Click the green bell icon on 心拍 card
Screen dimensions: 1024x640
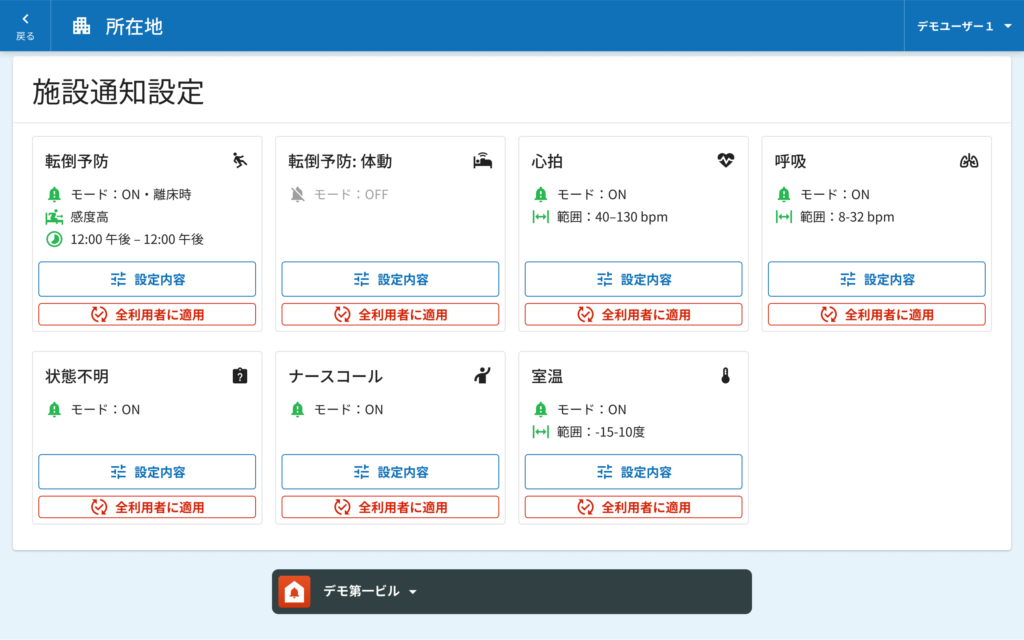coord(541,194)
